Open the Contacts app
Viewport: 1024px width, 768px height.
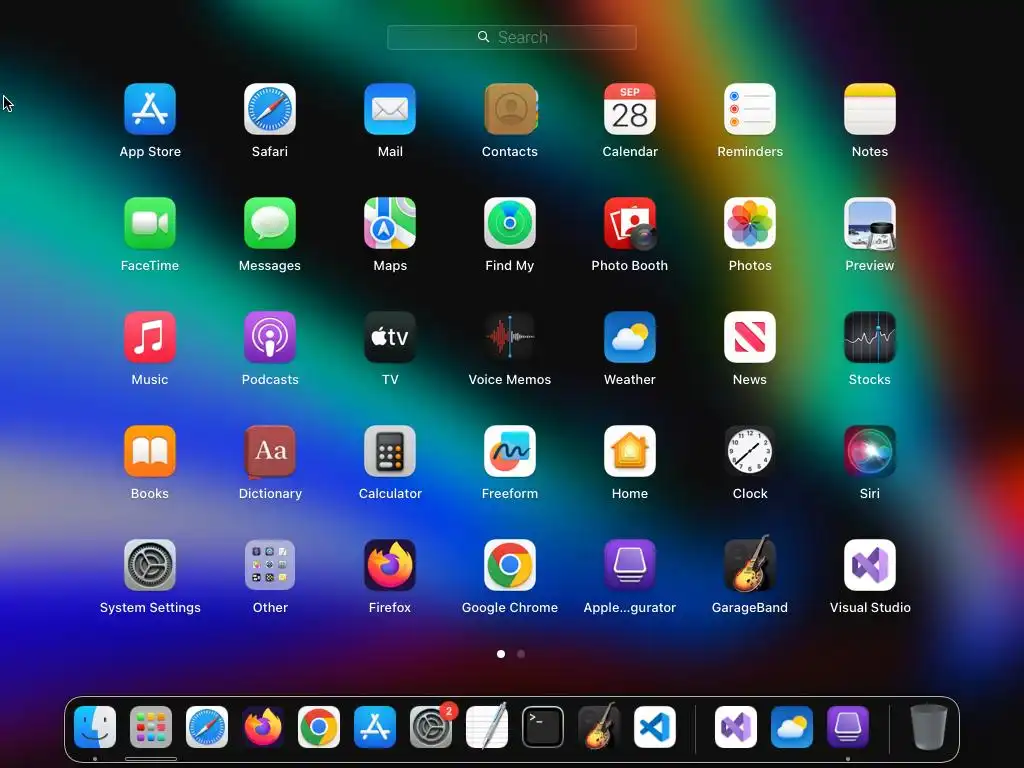pos(510,109)
